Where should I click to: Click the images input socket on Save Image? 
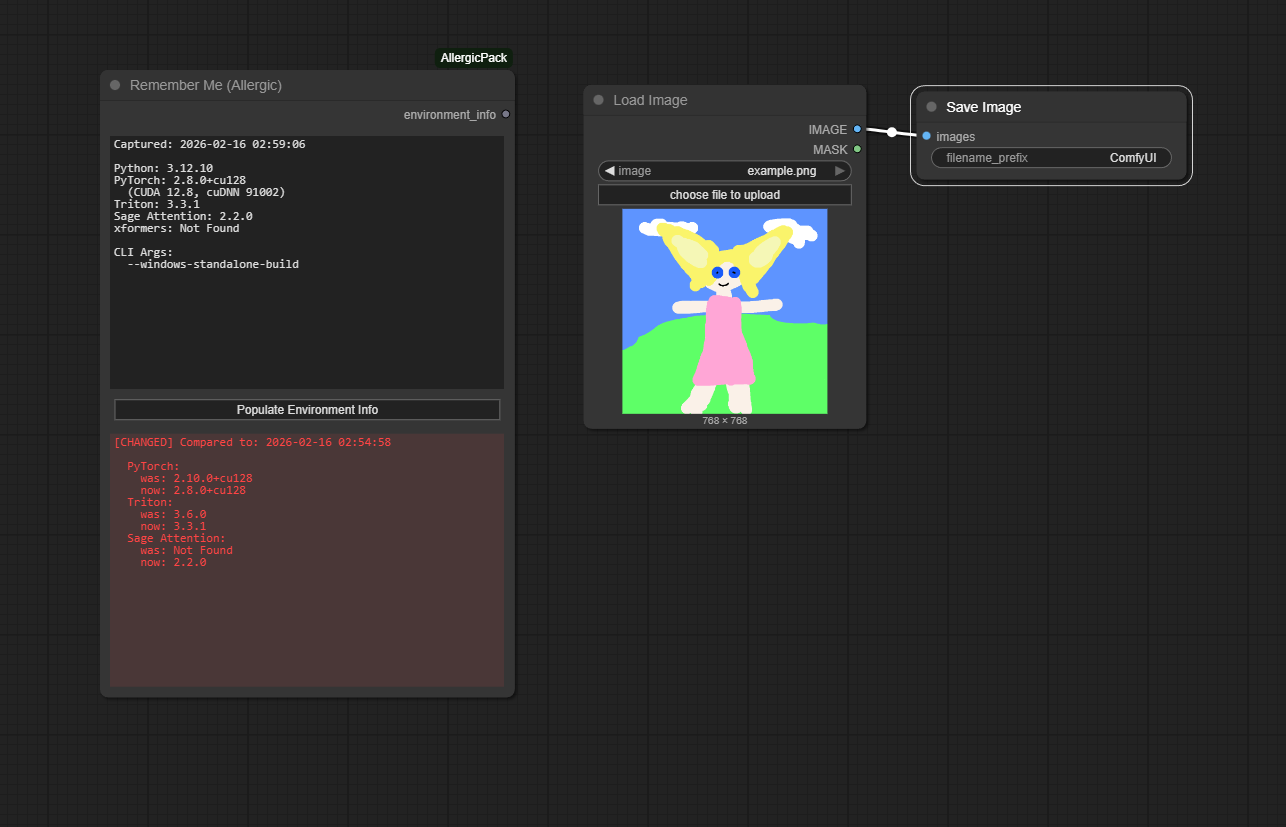point(926,136)
